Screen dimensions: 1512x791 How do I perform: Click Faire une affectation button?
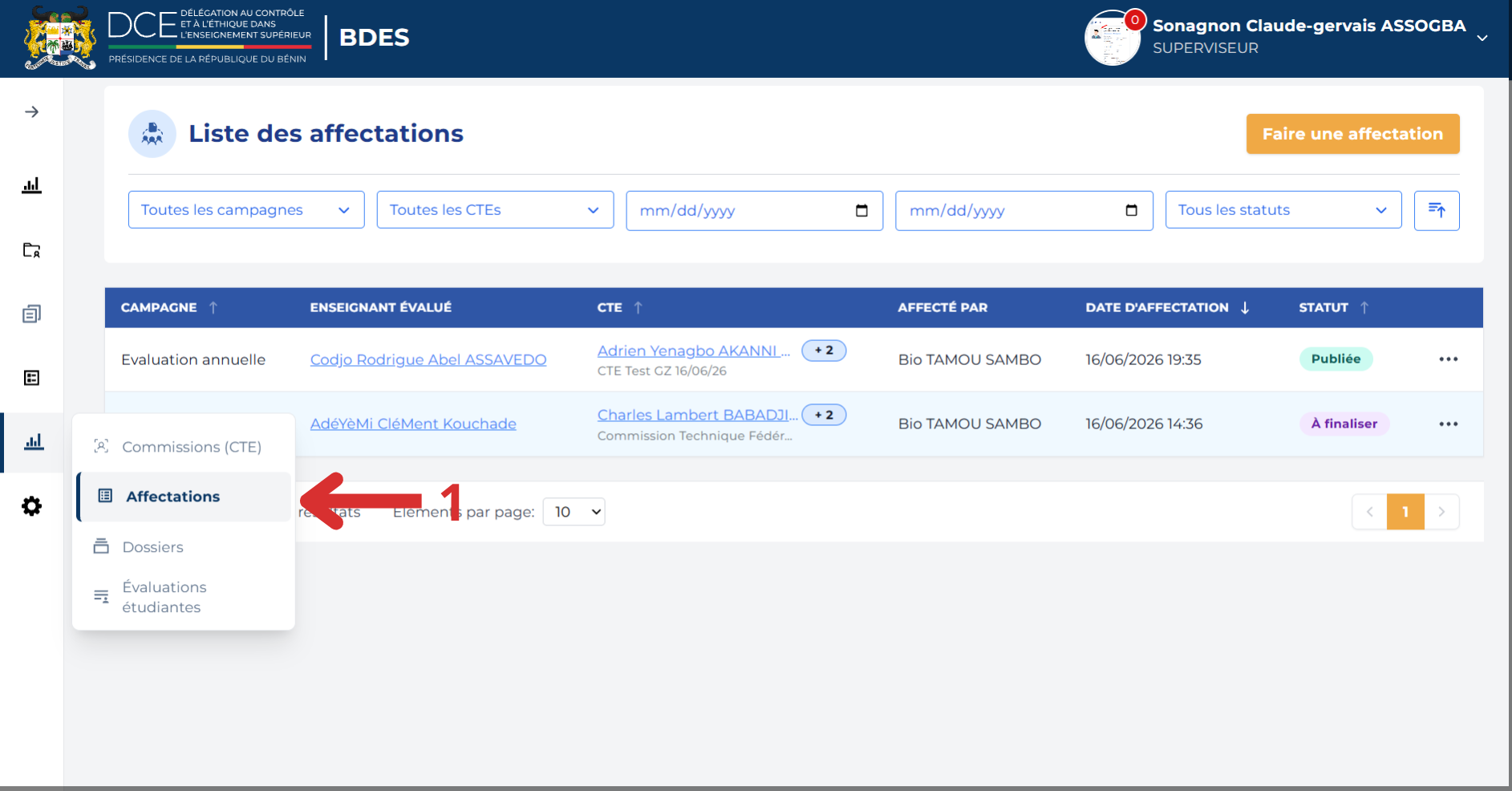1352,134
